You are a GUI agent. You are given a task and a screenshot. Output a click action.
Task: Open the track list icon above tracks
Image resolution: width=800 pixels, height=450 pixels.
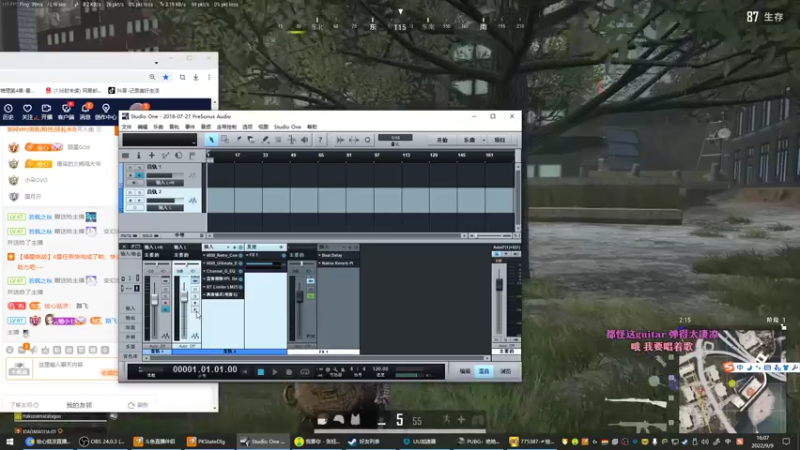[126, 155]
